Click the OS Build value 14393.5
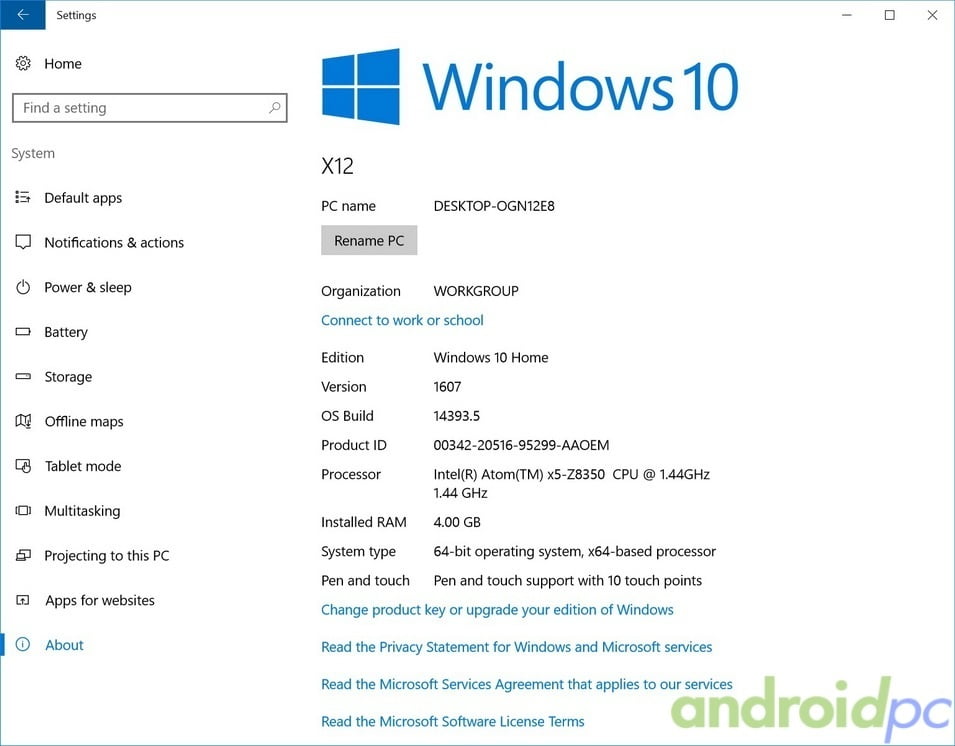The image size is (955, 746). [x=457, y=416]
